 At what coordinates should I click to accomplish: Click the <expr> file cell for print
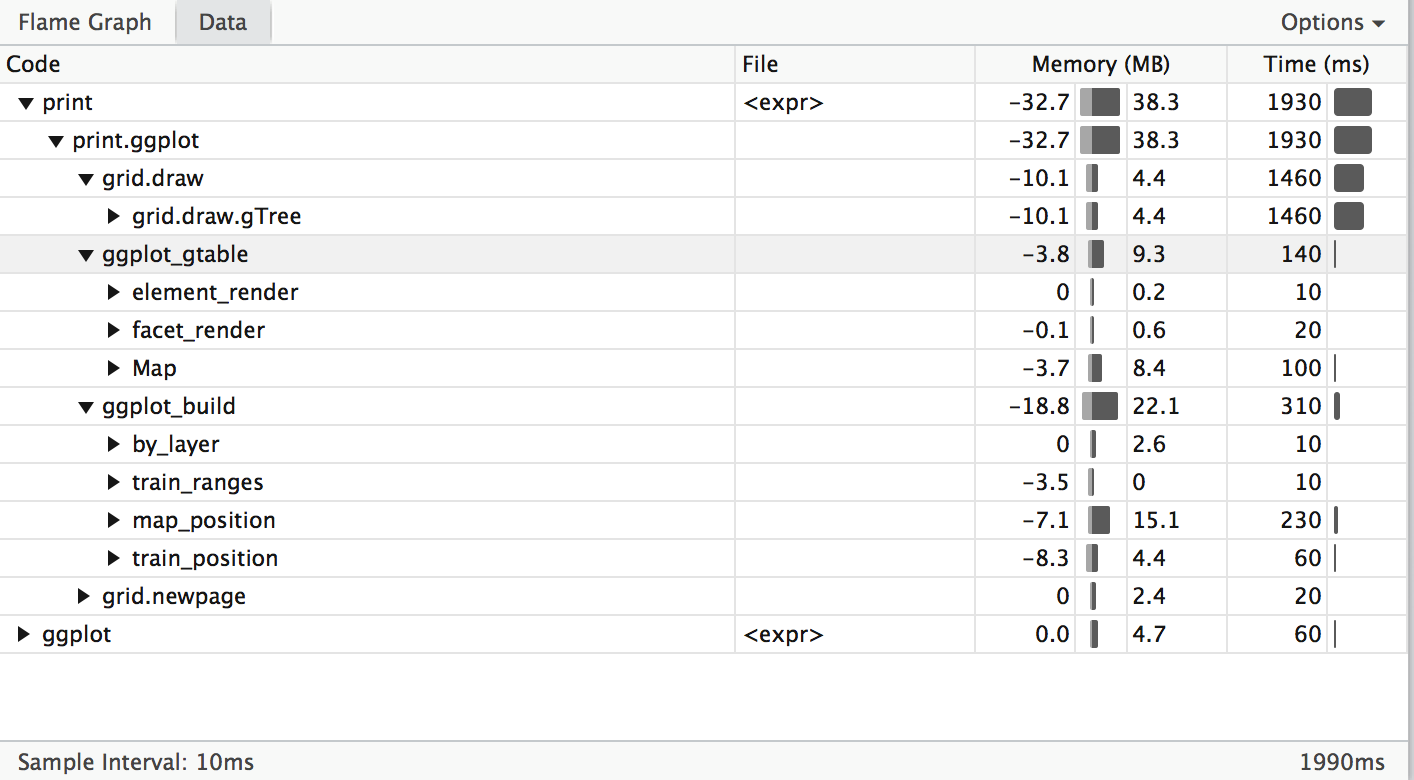click(x=783, y=102)
